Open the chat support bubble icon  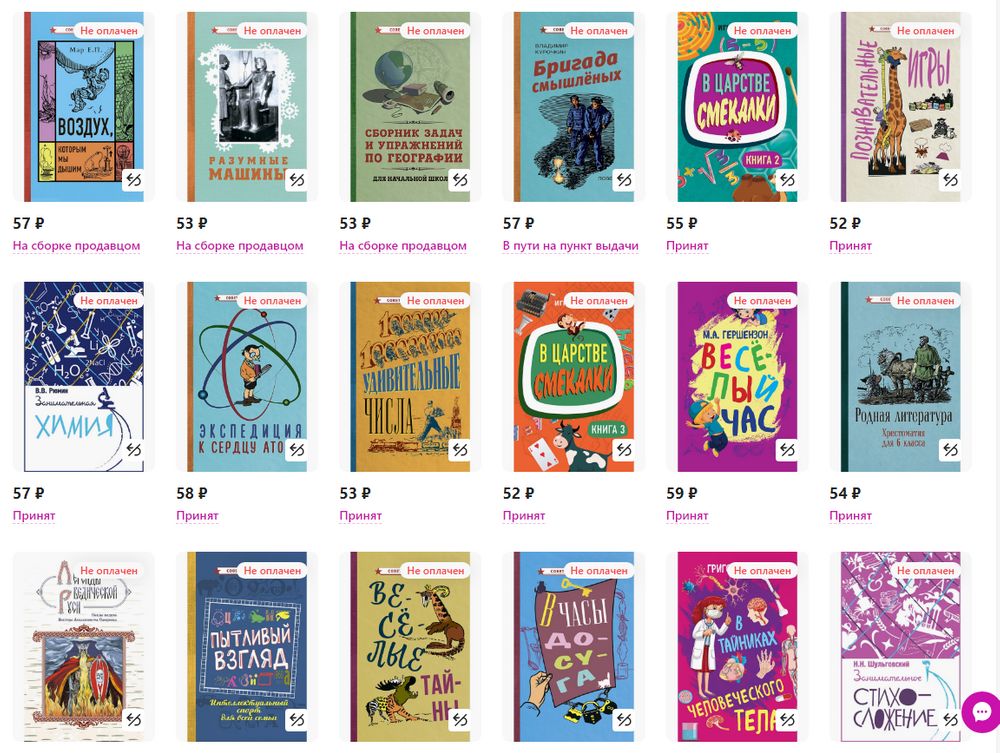[x=982, y=711]
